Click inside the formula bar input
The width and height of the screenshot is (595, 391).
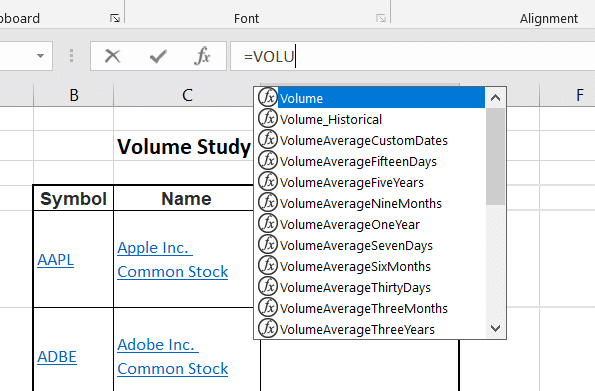pos(412,56)
